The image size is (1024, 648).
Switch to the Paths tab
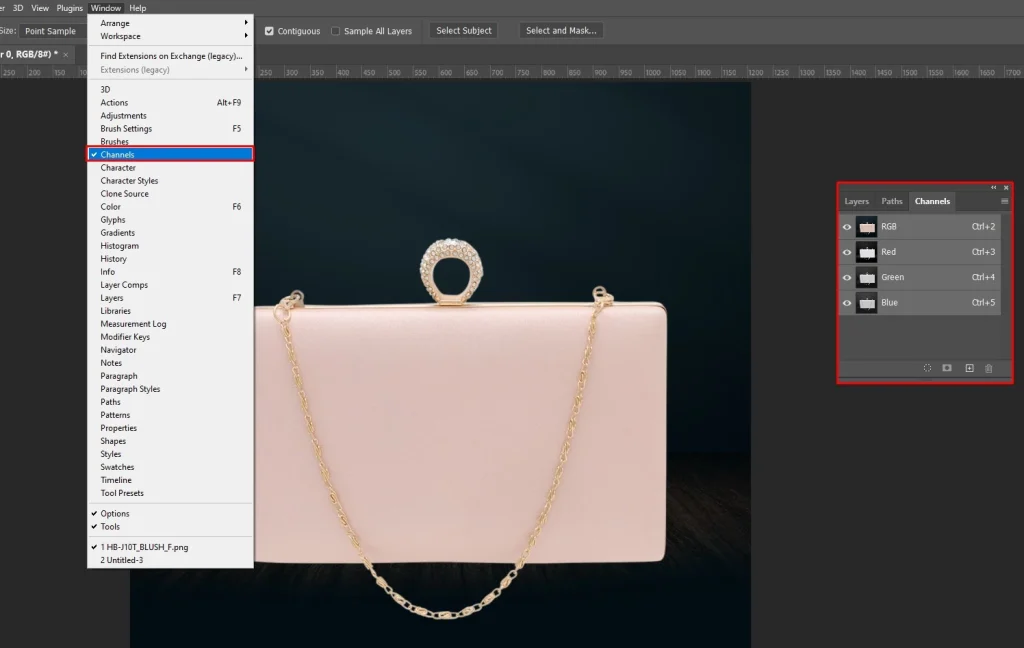pos(892,201)
